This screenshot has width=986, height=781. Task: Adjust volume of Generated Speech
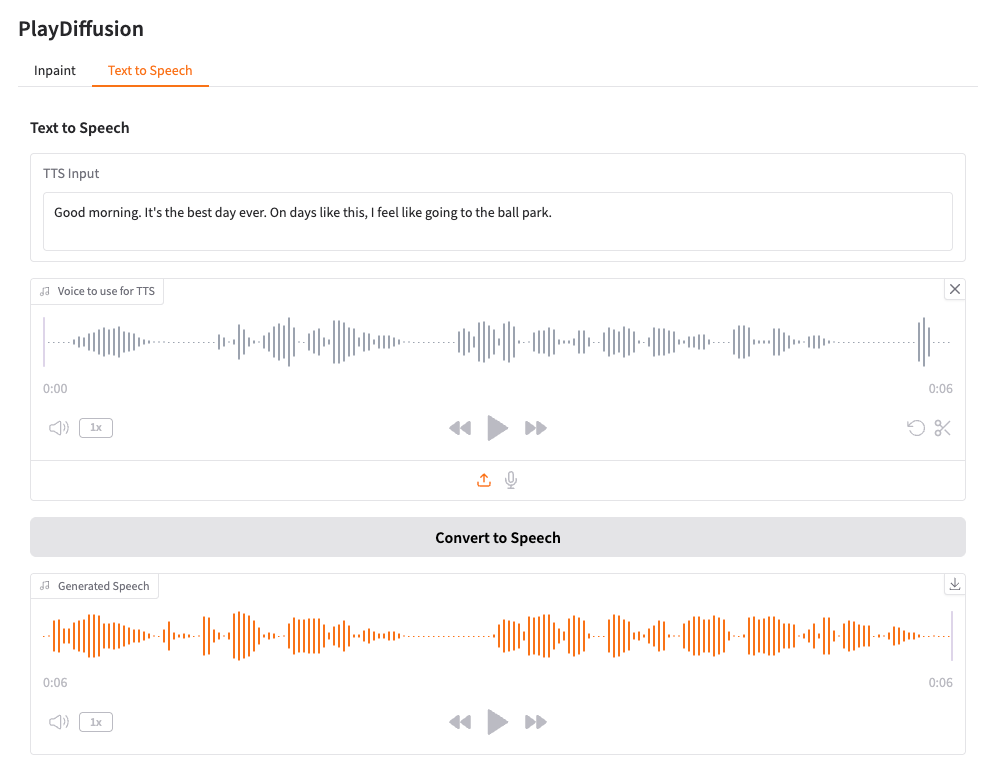click(x=58, y=722)
